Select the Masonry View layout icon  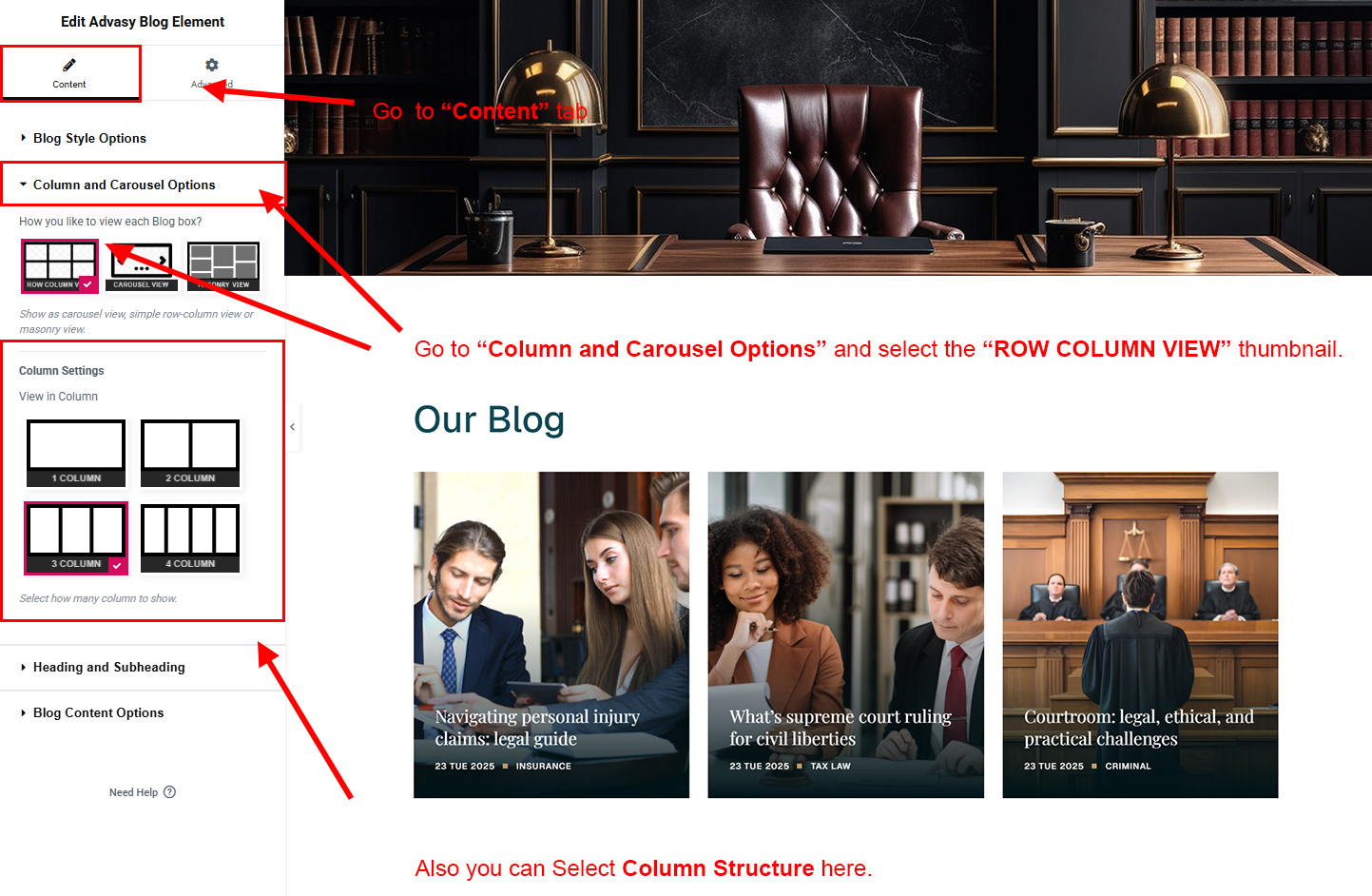pos(223,266)
